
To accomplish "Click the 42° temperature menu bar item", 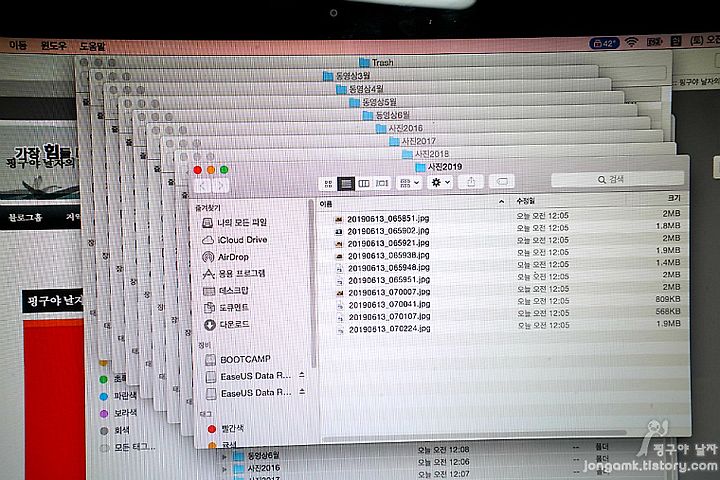I will pos(604,43).
